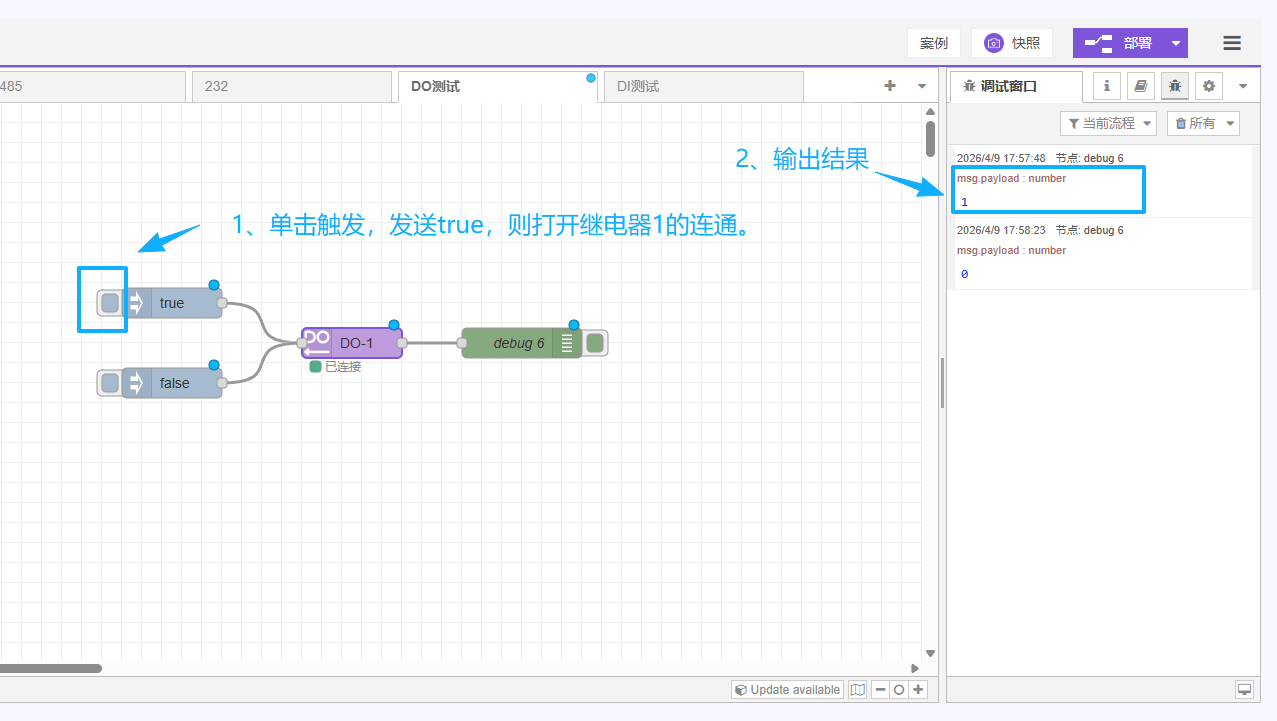
Task: Add a new flow tab with plus icon
Action: pos(889,86)
